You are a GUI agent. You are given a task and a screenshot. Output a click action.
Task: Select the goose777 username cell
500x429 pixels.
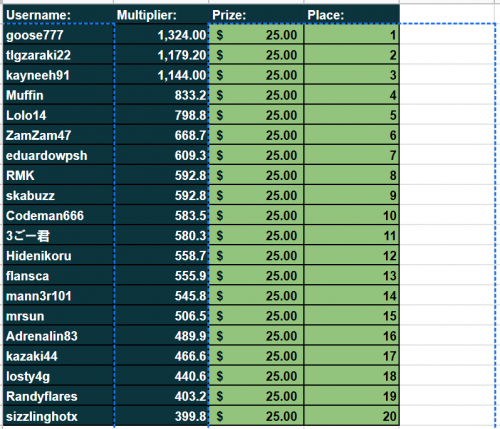click(59, 34)
